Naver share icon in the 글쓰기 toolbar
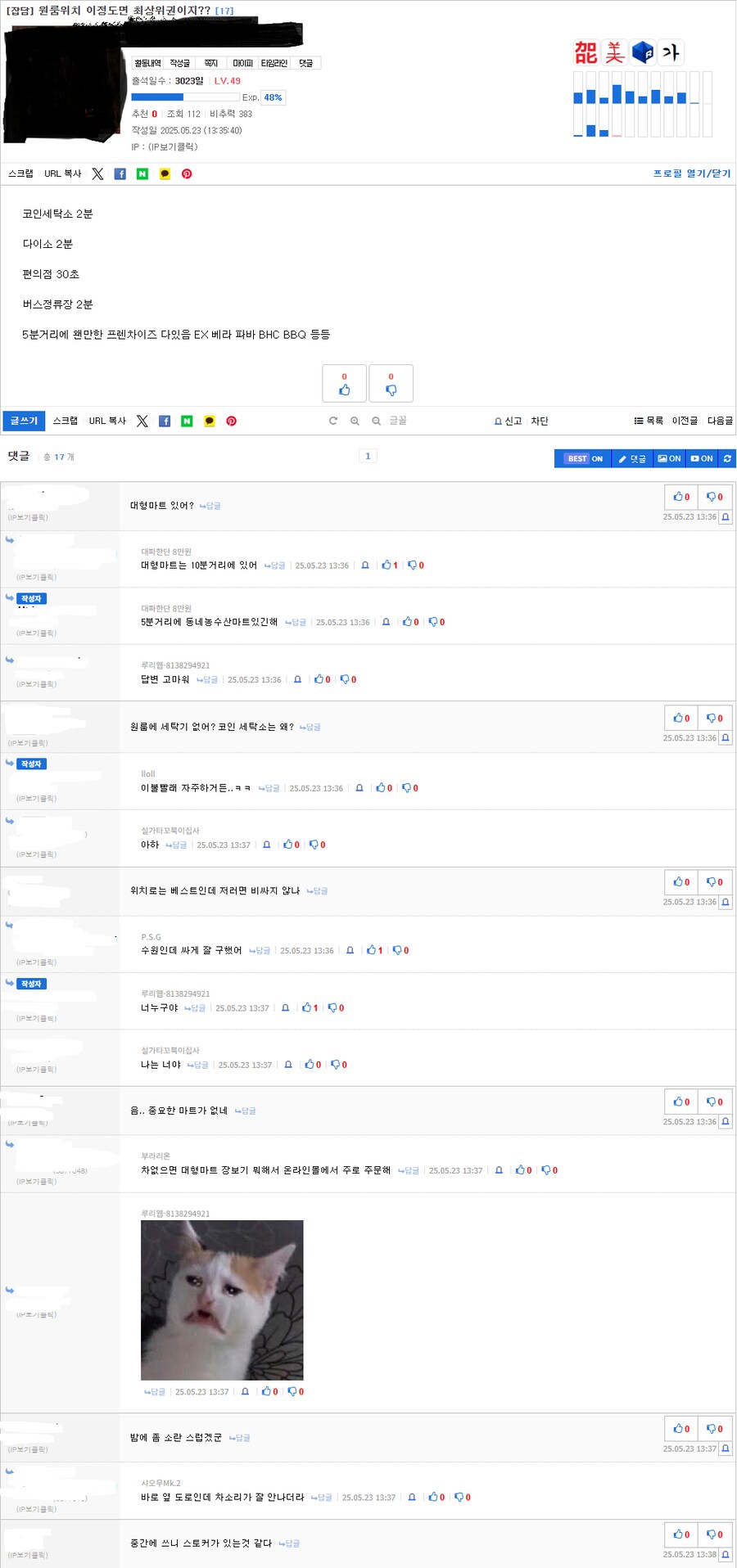This screenshot has width=737, height=1568. [x=187, y=421]
